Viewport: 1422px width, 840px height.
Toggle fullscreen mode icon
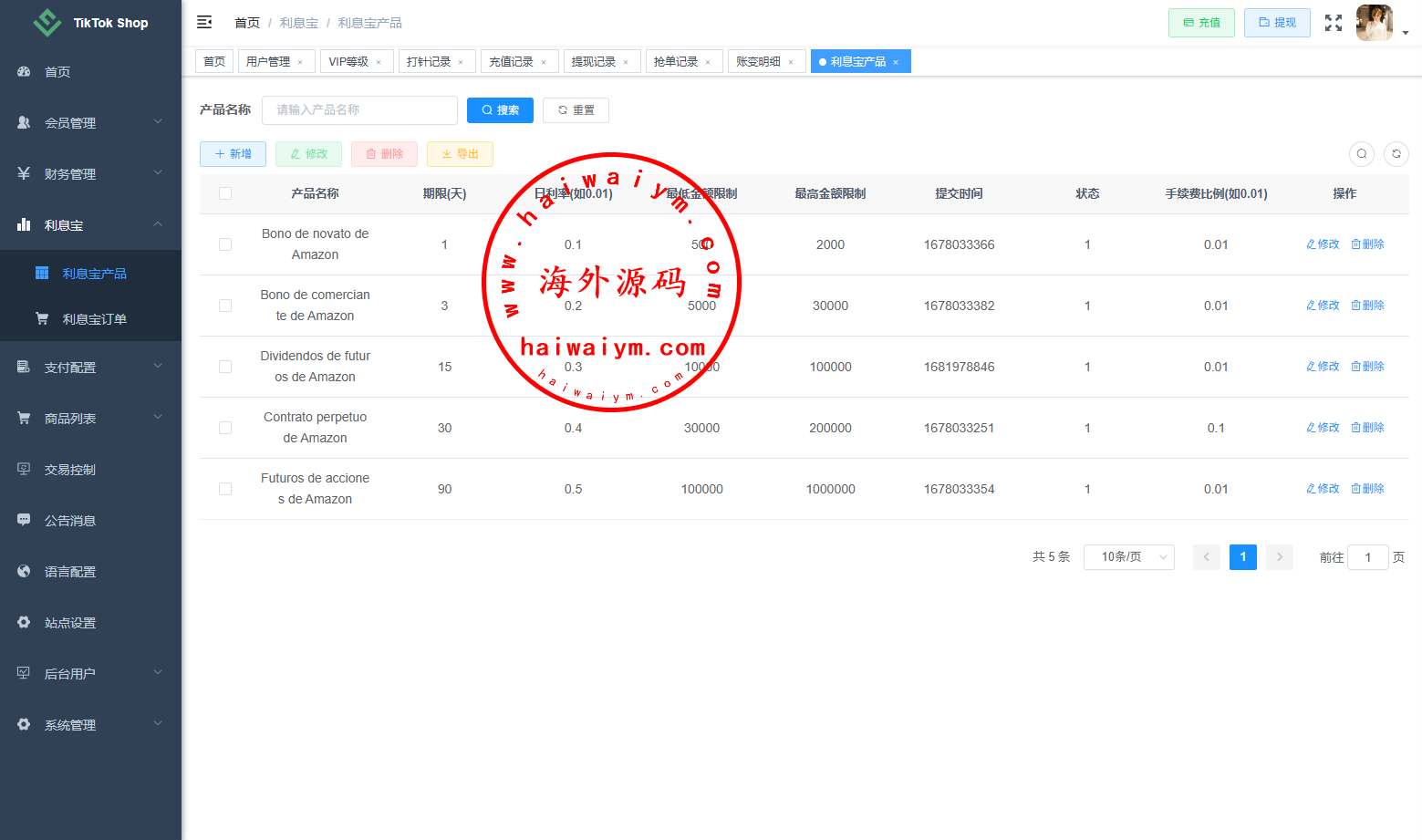point(1334,23)
